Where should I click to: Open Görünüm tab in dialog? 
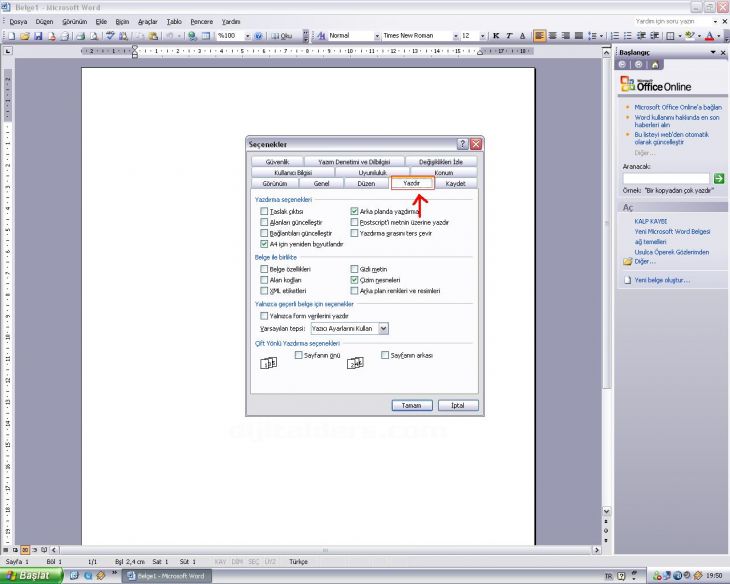(274, 183)
